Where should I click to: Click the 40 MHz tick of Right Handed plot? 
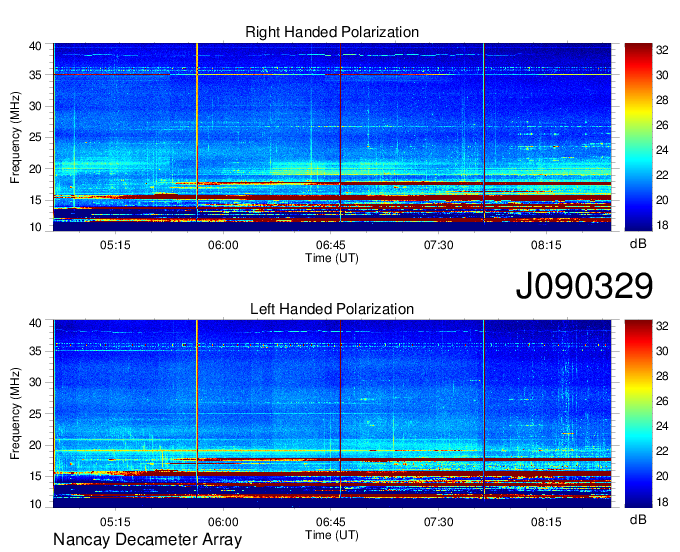pos(36,46)
